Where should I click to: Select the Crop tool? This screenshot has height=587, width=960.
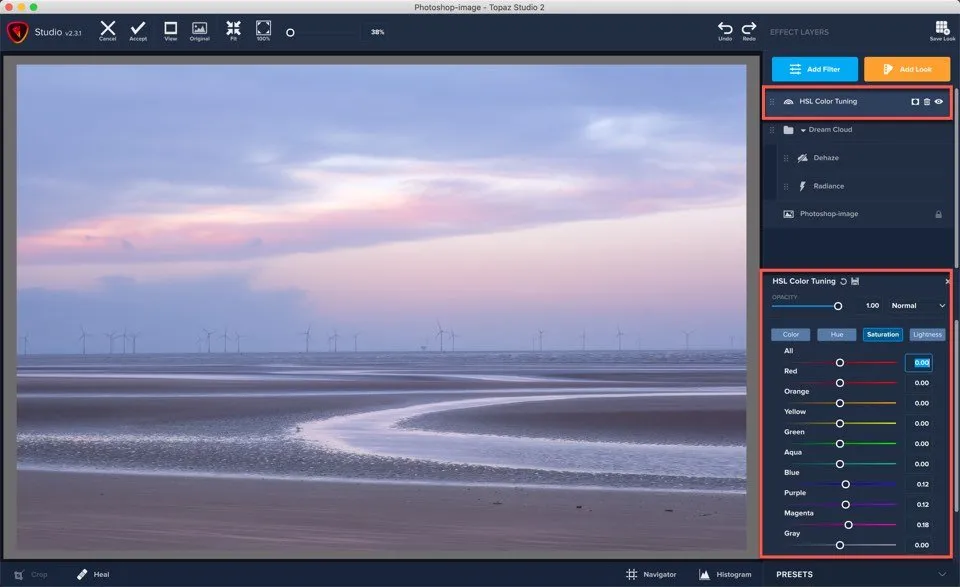coord(31,575)
